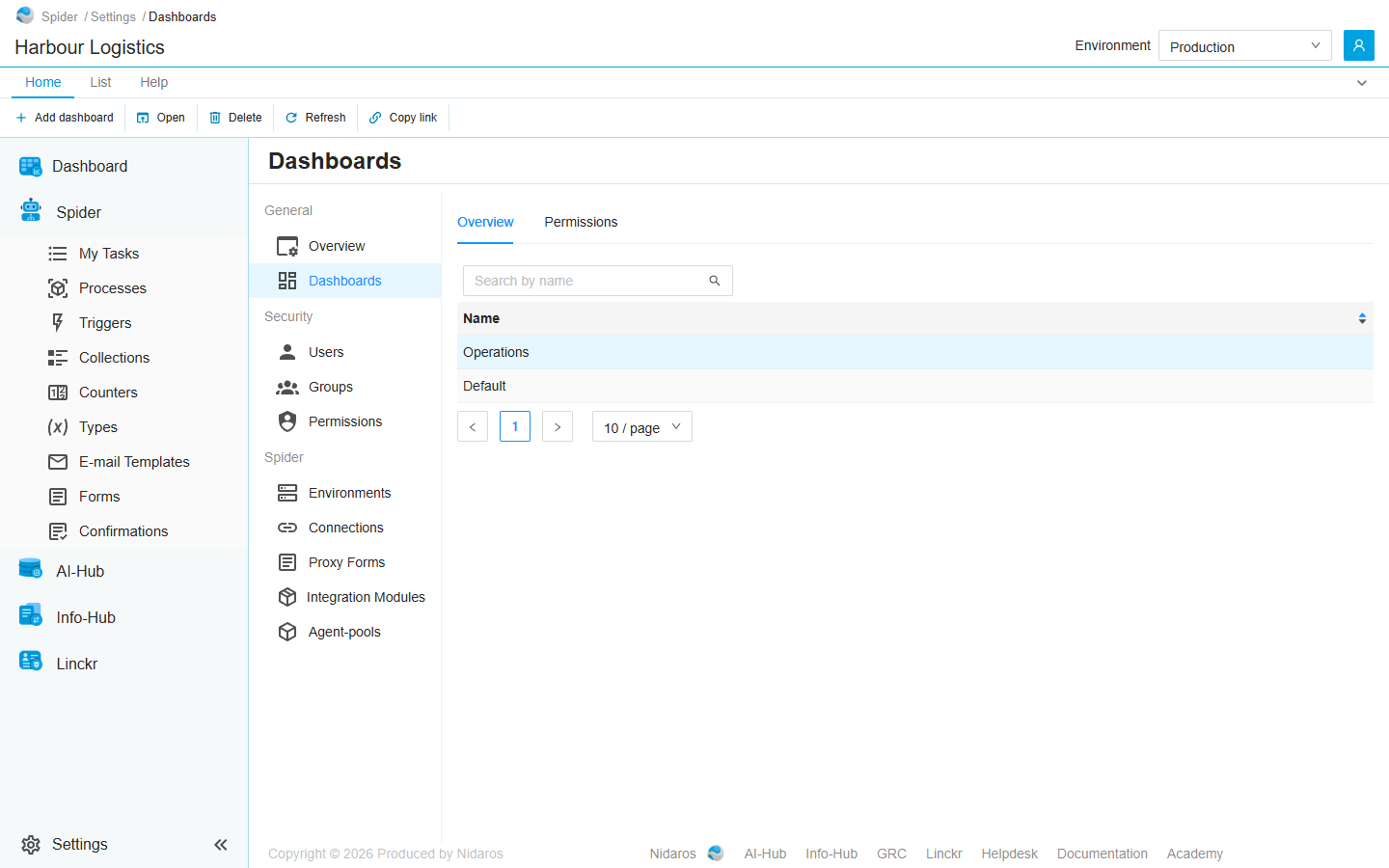Image resolution: width=1389 pixels, height=868 pixels.
Task: Click the Triggers lightning icon
Action: pos(58,323)
